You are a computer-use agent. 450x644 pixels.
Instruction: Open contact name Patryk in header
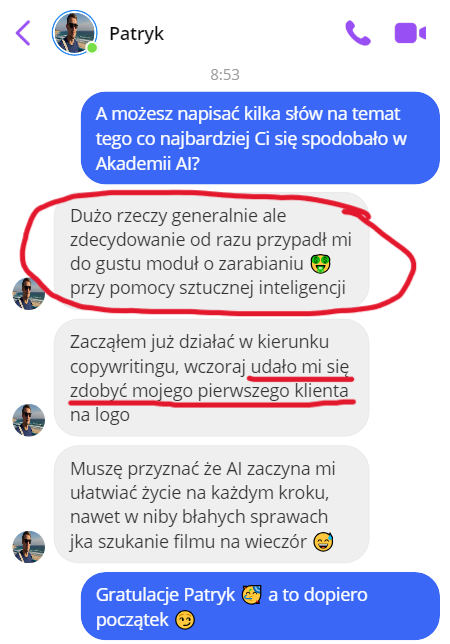tap(137, 34)
